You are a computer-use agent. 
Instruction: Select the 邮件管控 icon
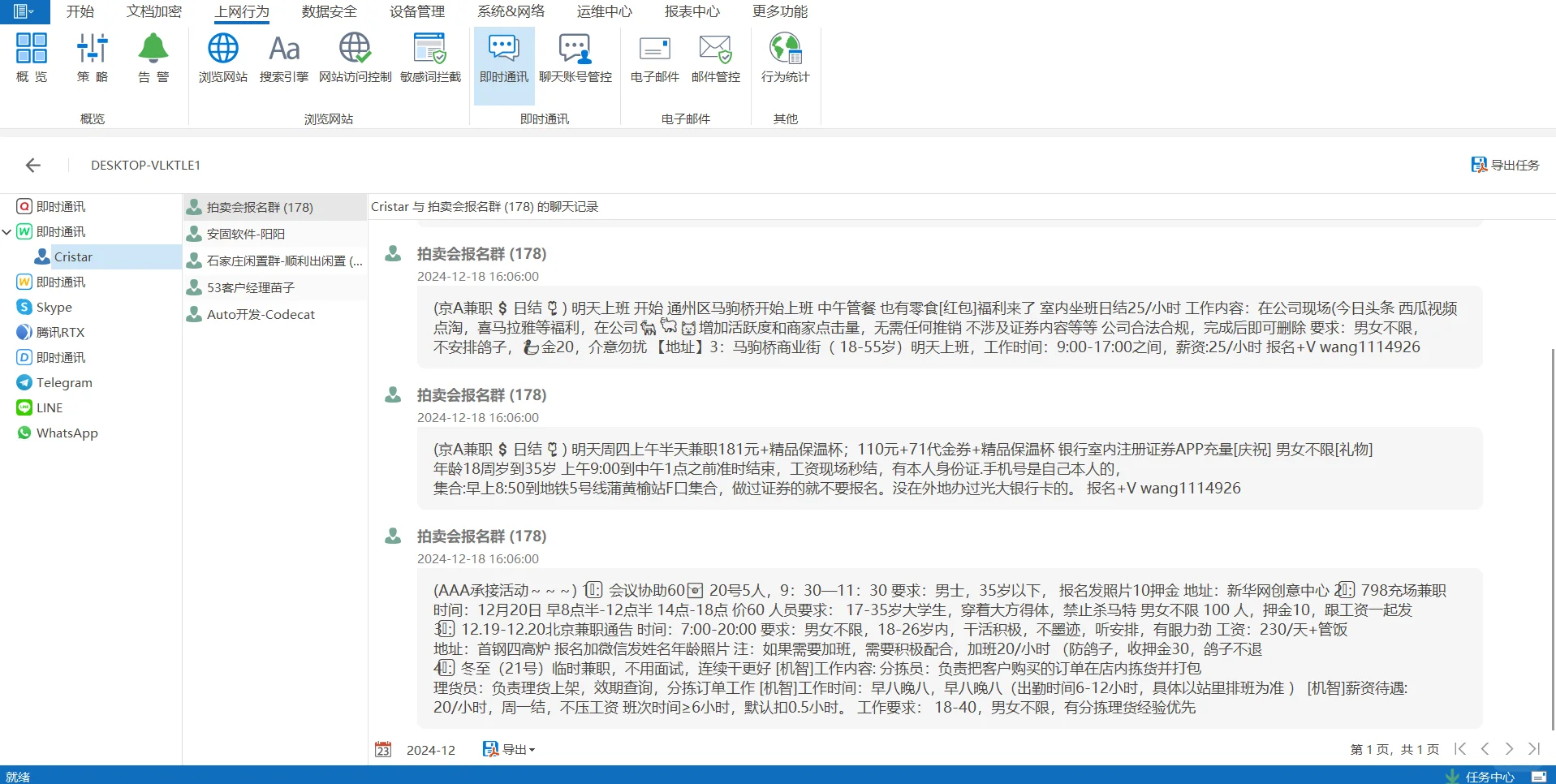pos(714,57)
